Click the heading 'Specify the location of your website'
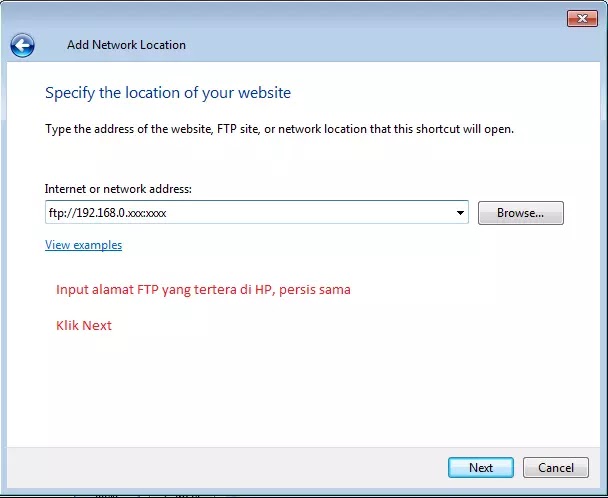This screenshot has height=498, width=608. click(x=168, y=93)
